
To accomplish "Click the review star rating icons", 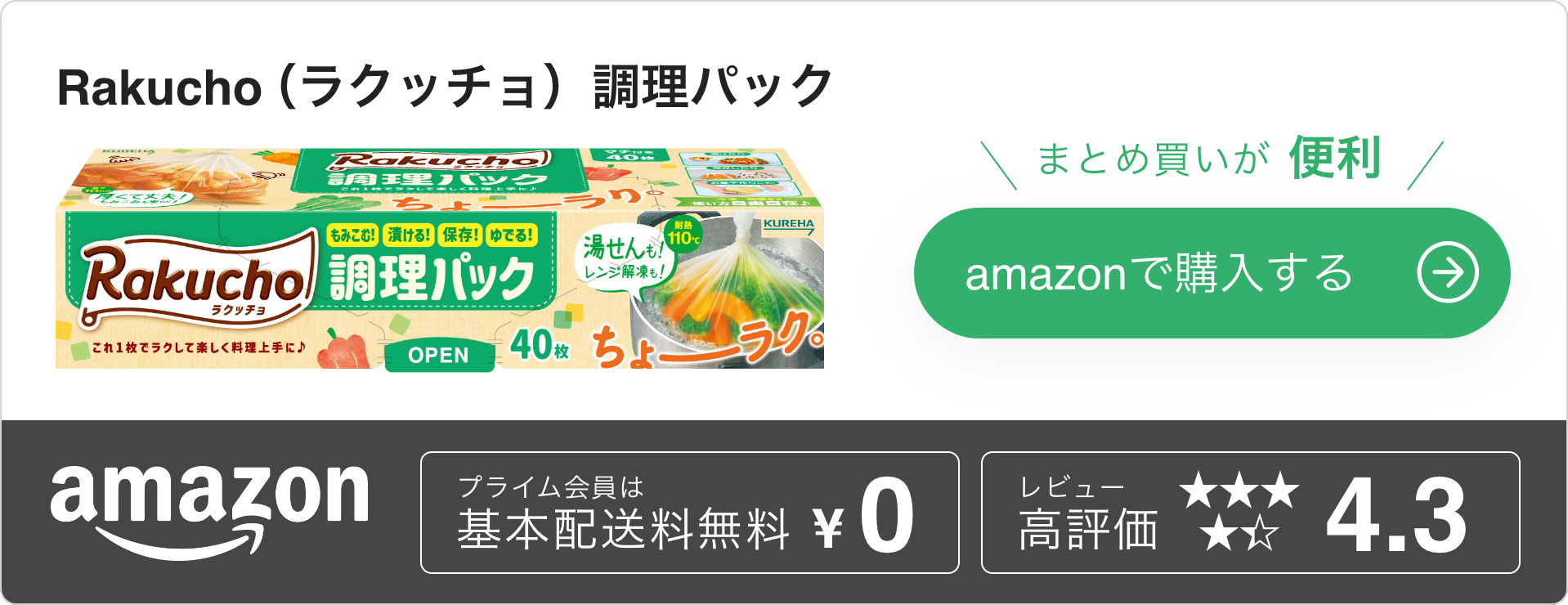I will (x=1239, y=512).
